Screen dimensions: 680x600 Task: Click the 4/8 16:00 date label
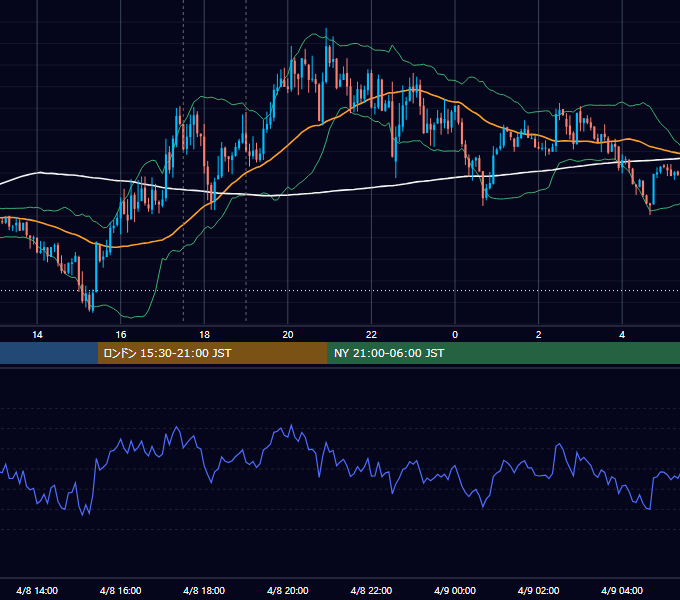121,590
